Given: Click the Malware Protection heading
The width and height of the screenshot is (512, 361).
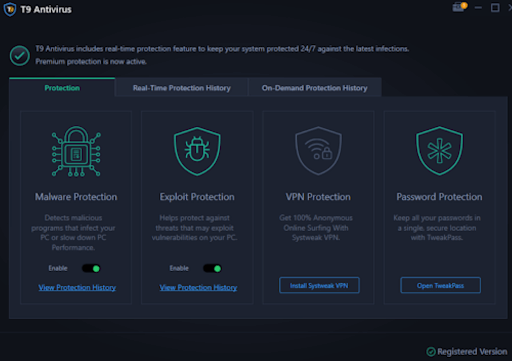Looking at the screenshot, I should 76,197.
